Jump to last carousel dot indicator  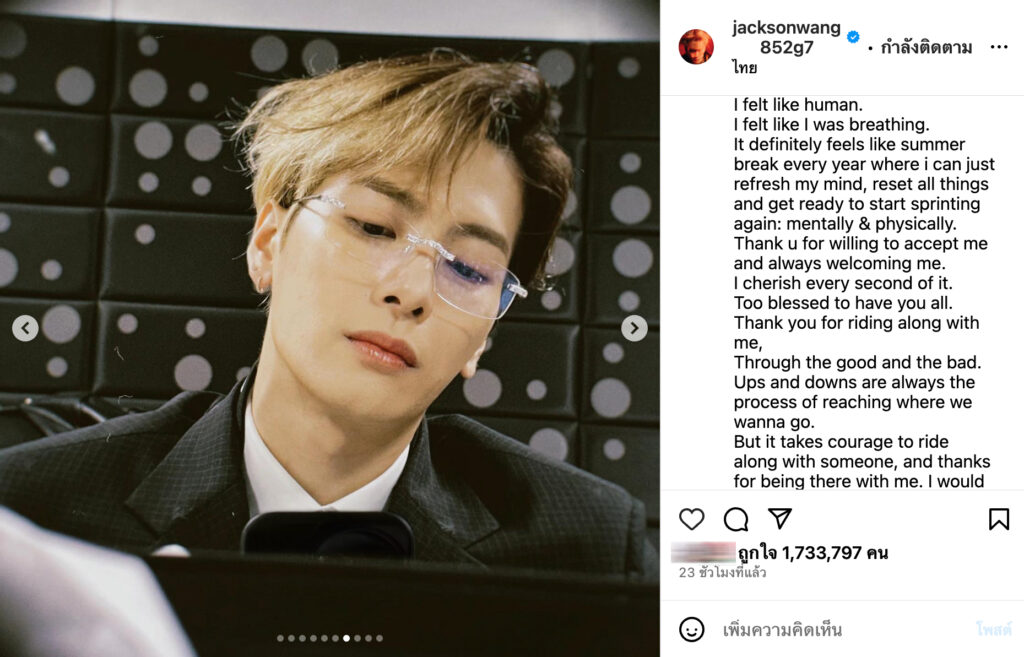click(x=379, y=638)
